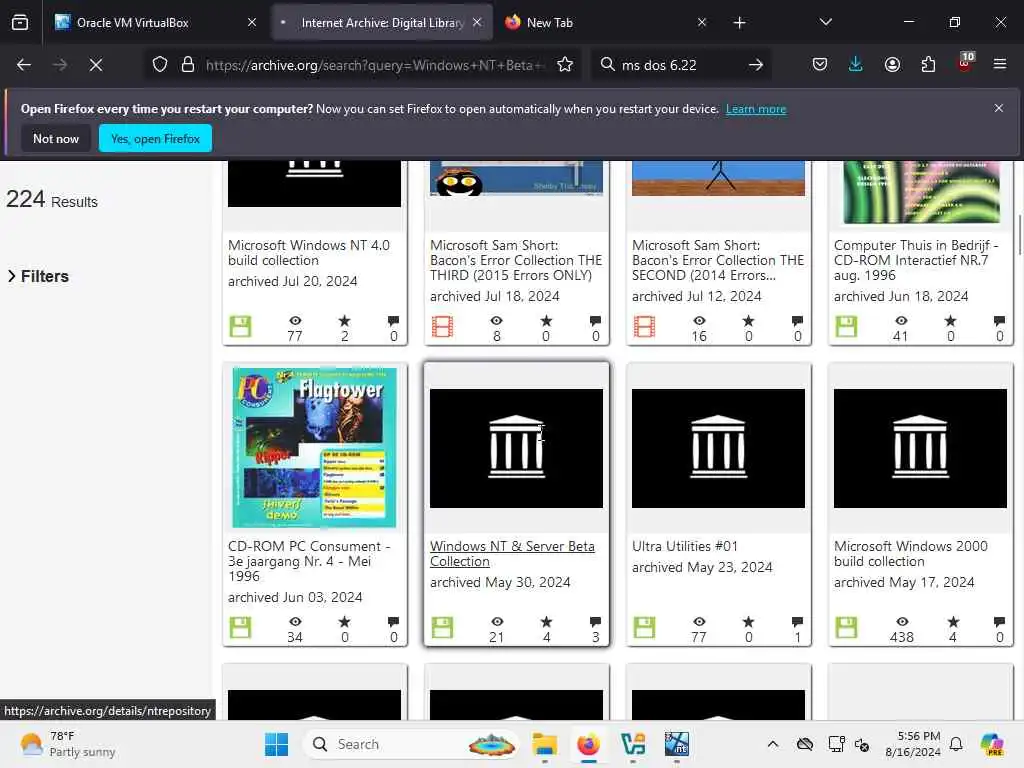
Task: Click the browser back arrow
Action: tap(24, 65)
